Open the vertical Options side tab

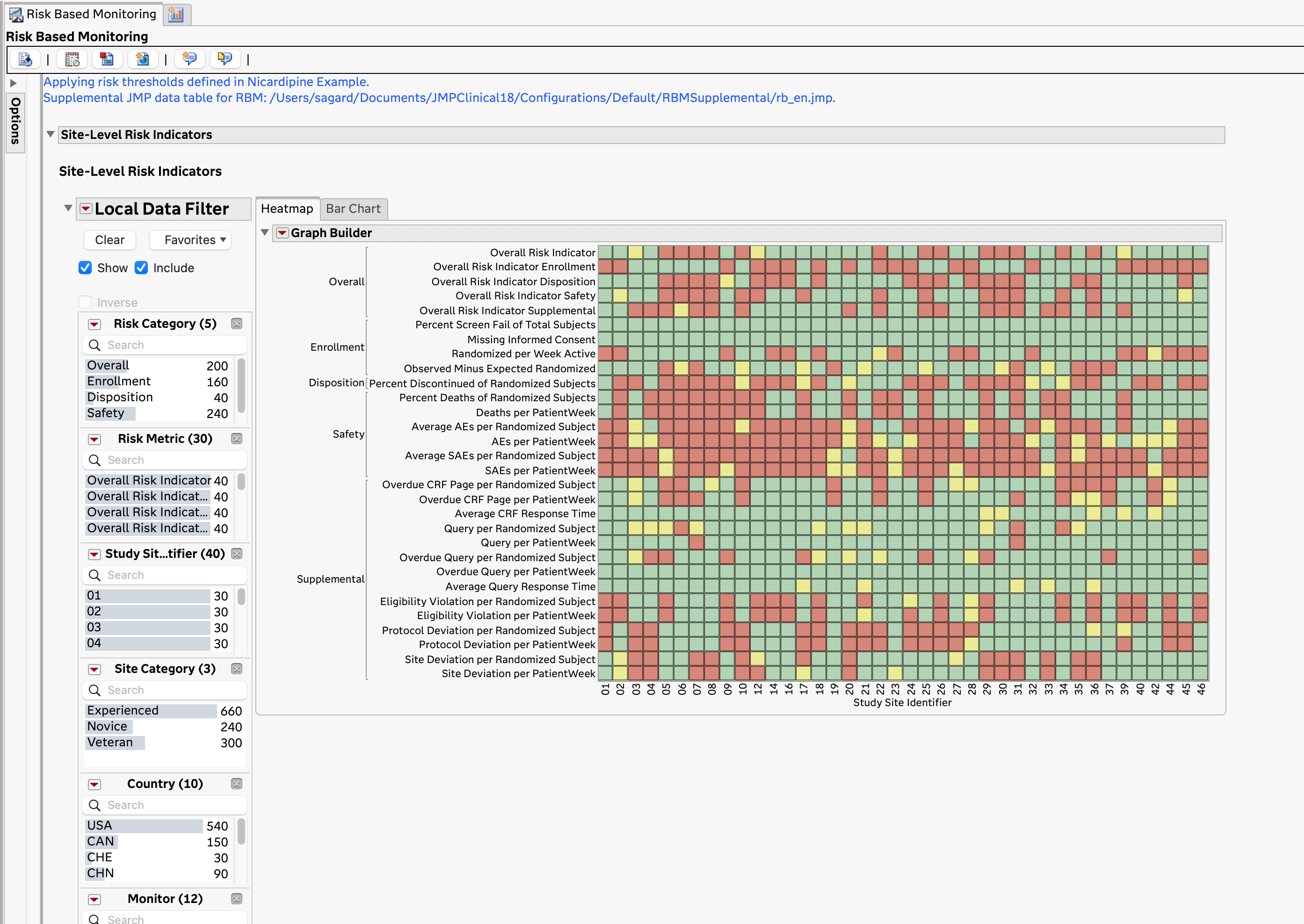pyautogui.click(x=15, y=121)
